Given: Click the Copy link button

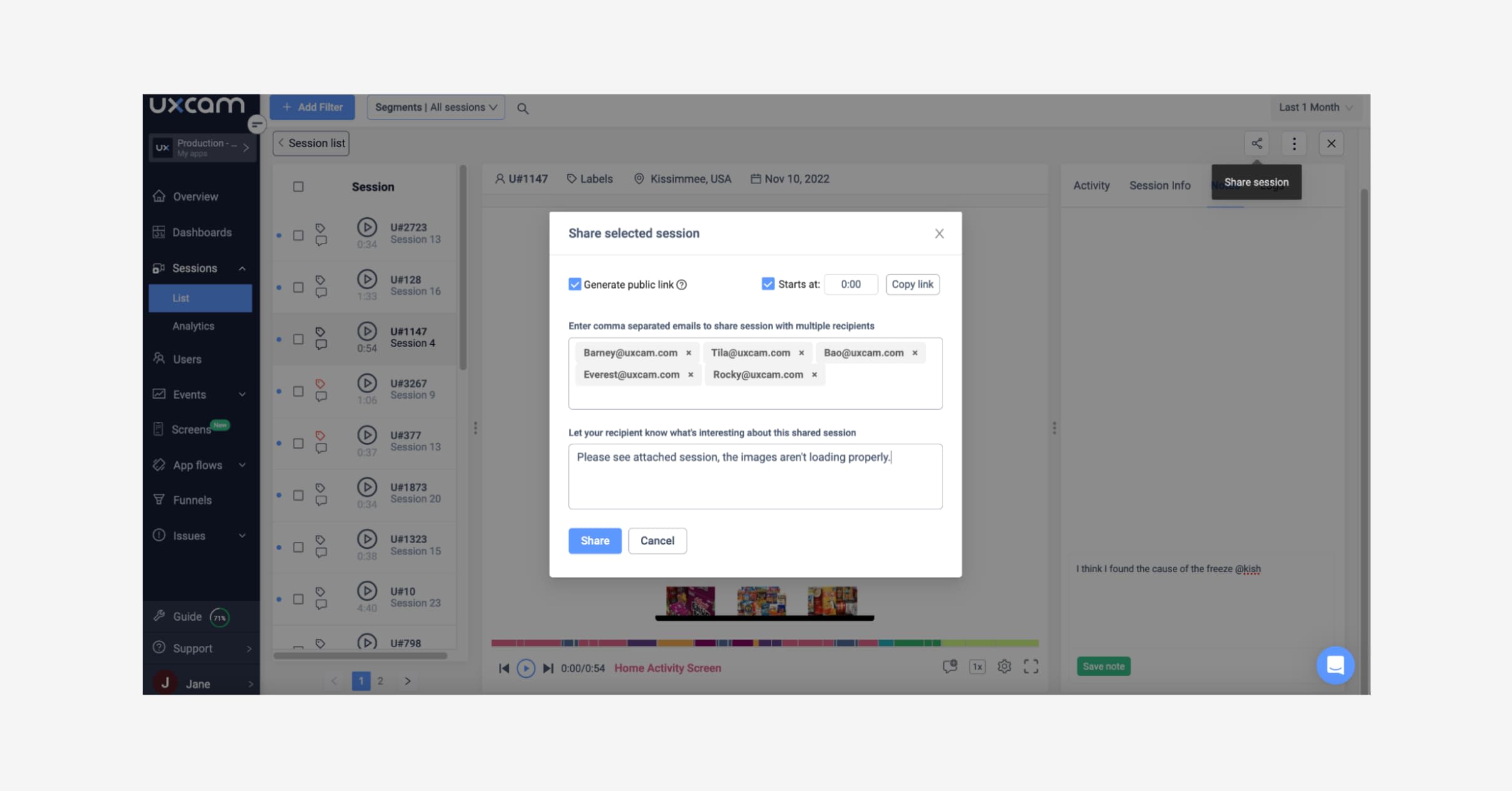Looking at the screenshot, I should (x=912, y=284).
